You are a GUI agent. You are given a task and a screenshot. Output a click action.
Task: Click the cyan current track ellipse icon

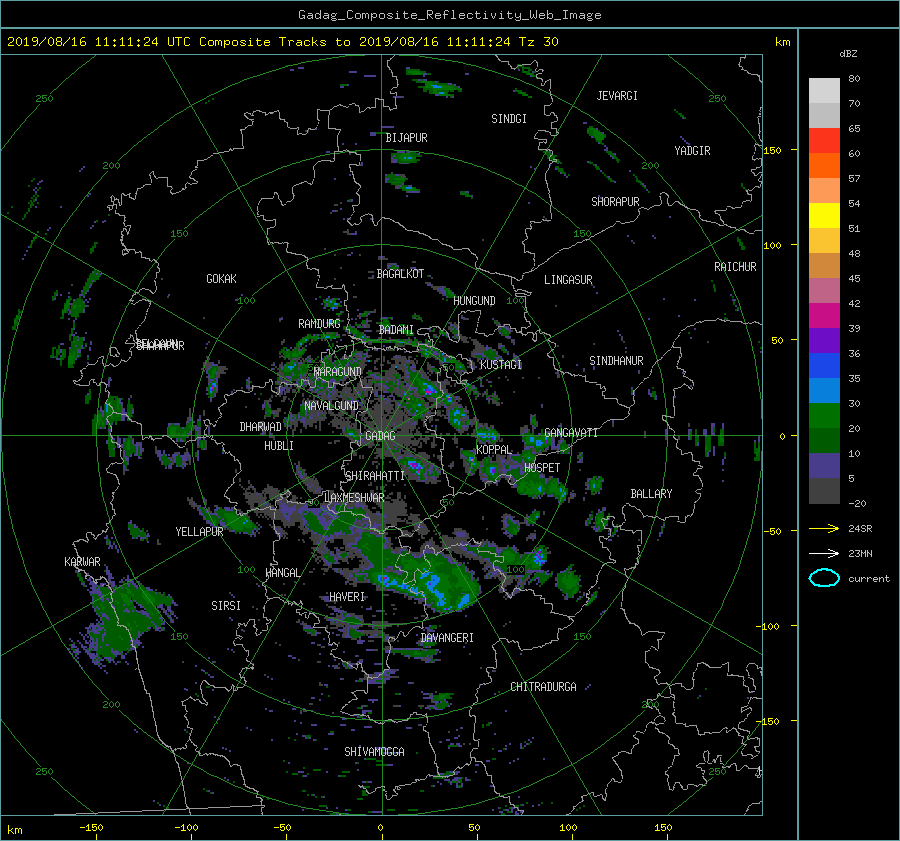[x=824, y=578]
